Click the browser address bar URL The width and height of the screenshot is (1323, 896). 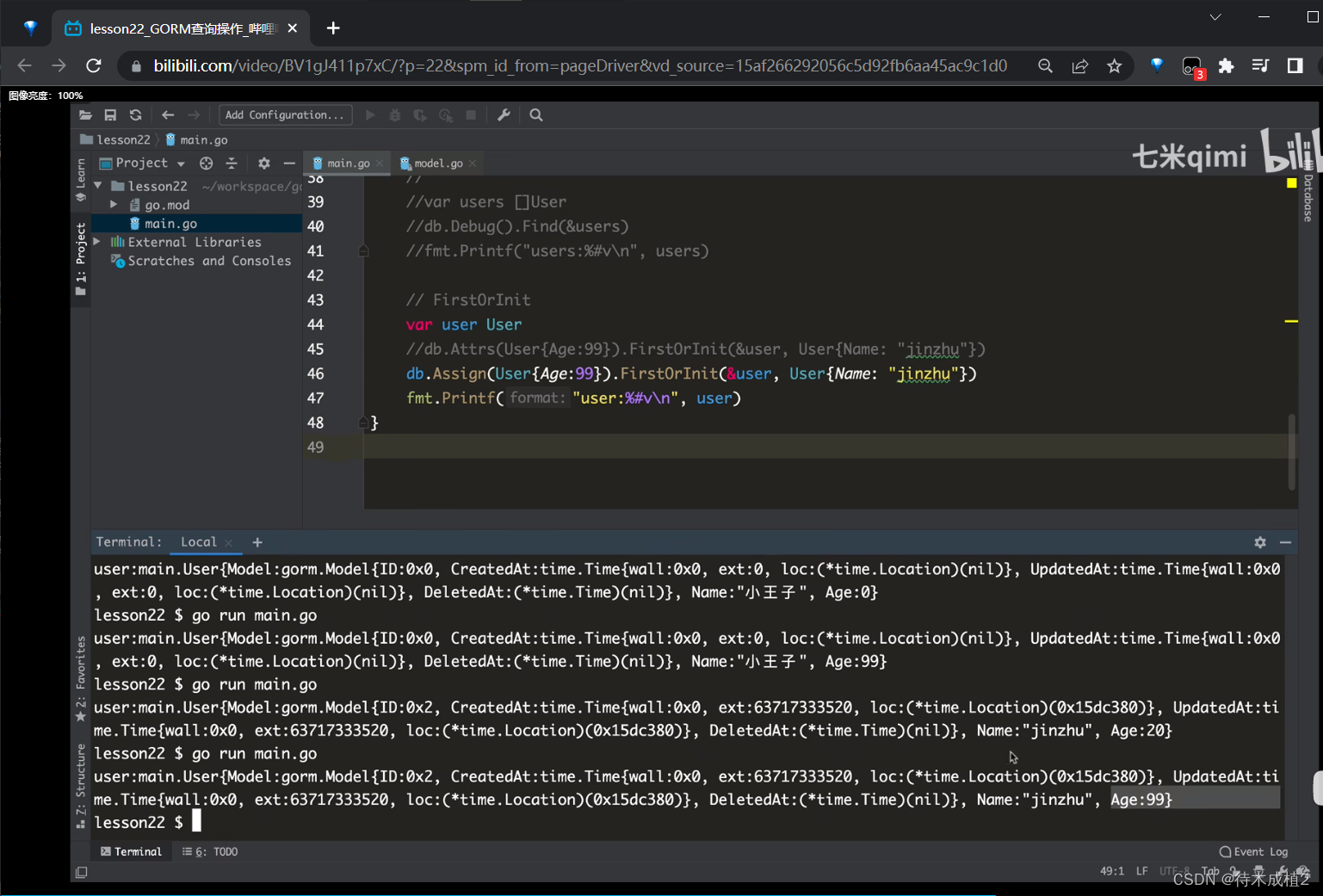coord(579,66)
